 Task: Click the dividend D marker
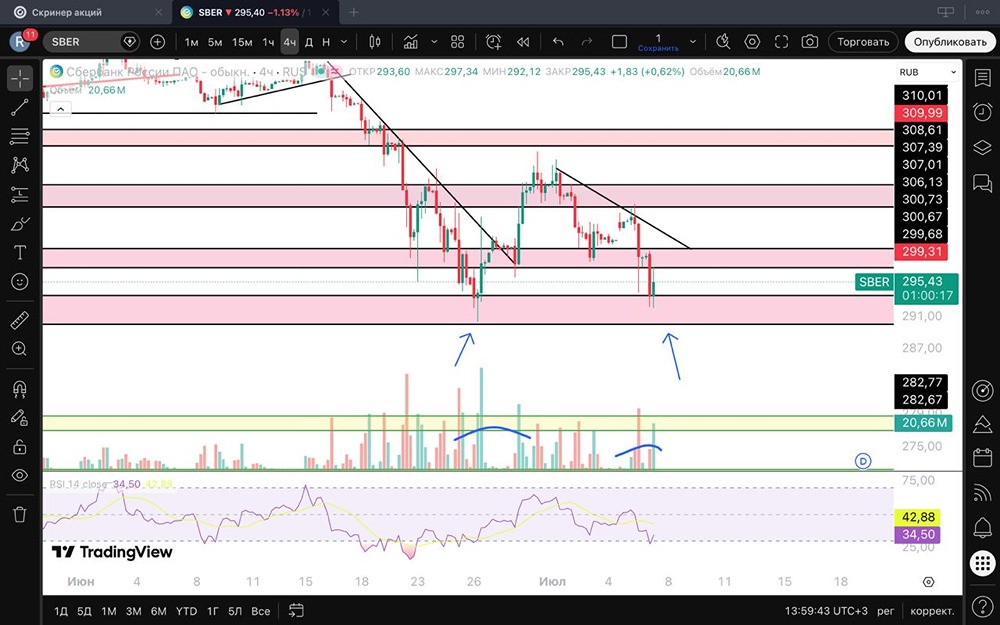click(863, 460)
